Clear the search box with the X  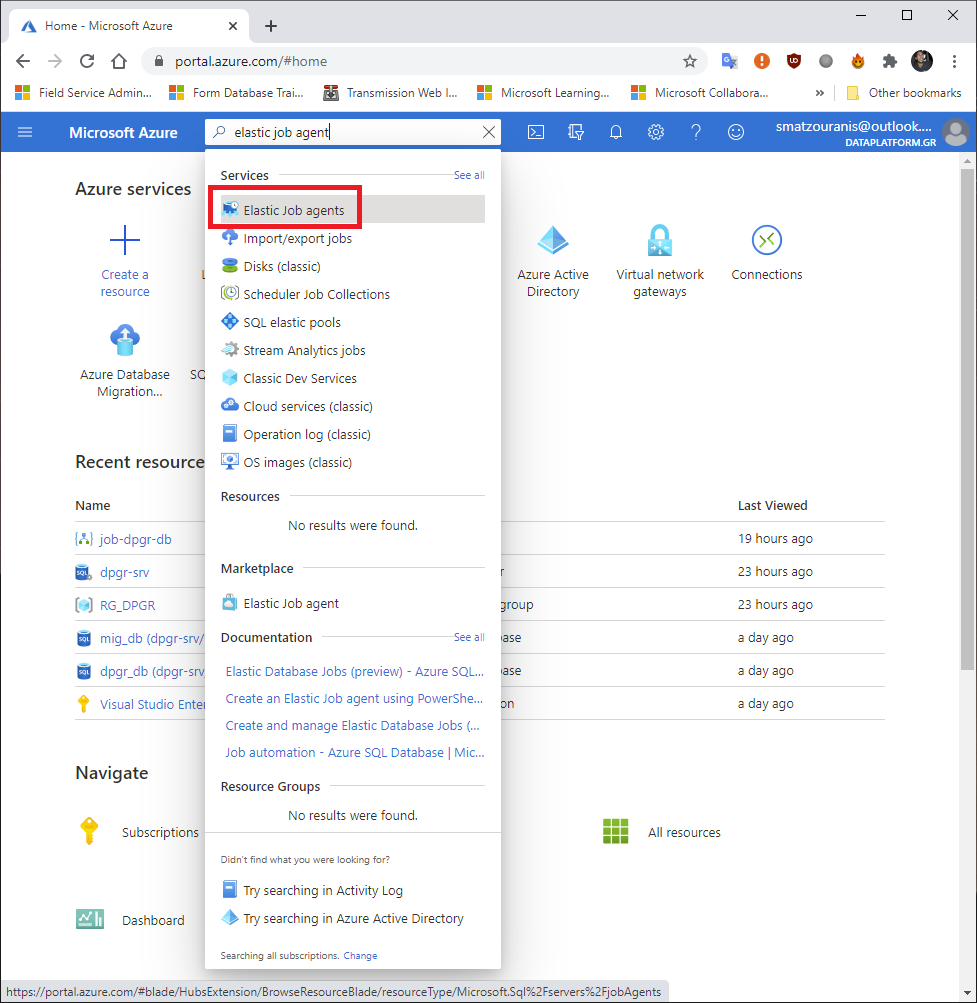coord(489,132)
